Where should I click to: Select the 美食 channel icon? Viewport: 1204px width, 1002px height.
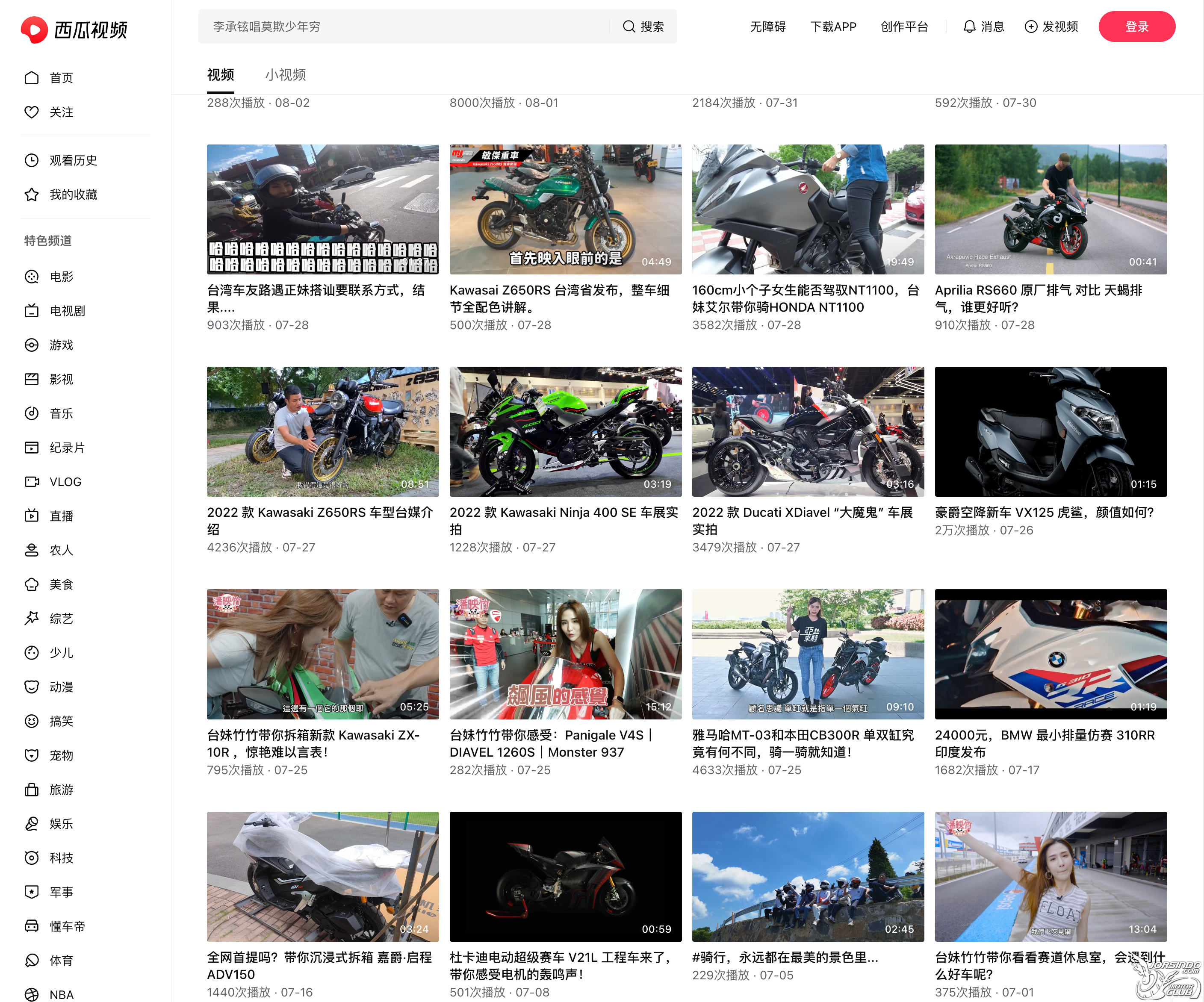coord(32,585)
